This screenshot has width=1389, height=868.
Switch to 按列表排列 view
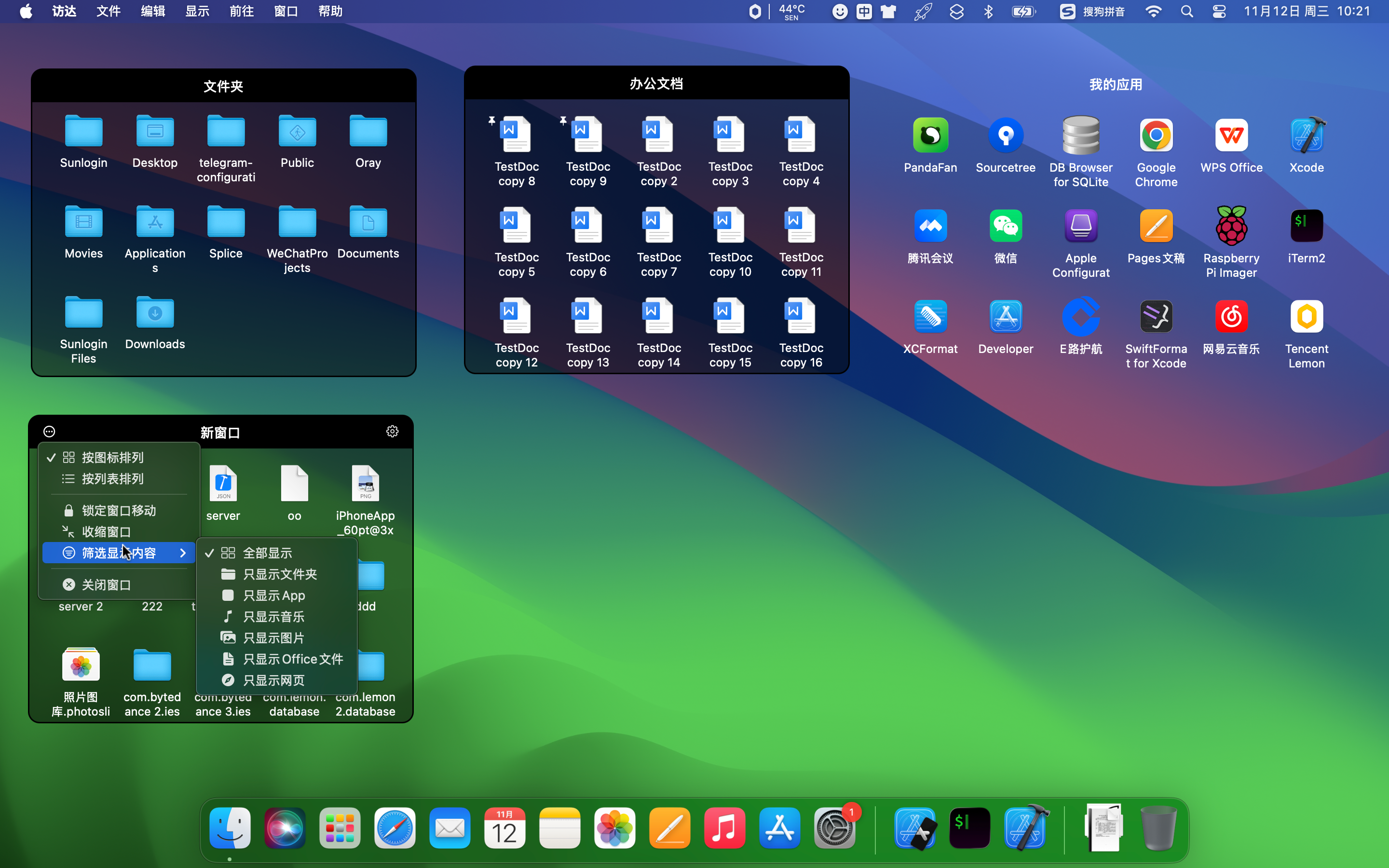[112, 479]
